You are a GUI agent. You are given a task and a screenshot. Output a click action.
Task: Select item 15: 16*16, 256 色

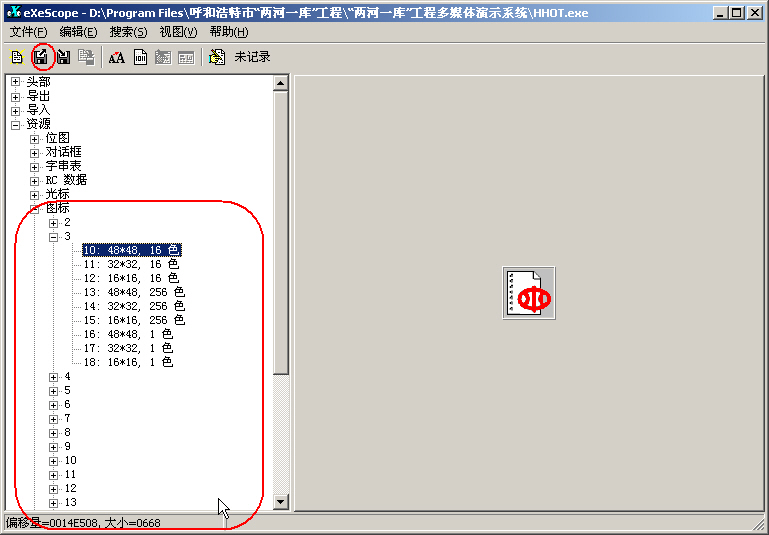click(134, 320)
